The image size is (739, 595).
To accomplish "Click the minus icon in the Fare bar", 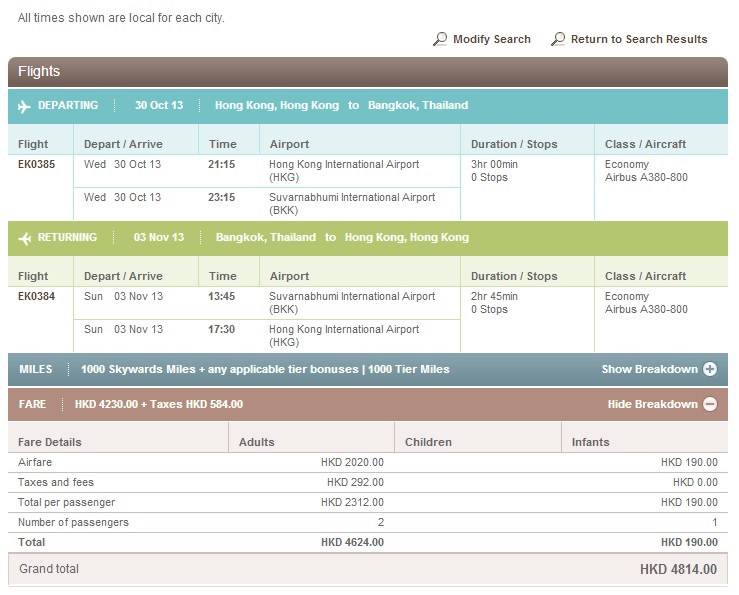I will pyautogui.click(x=710, y=404).
